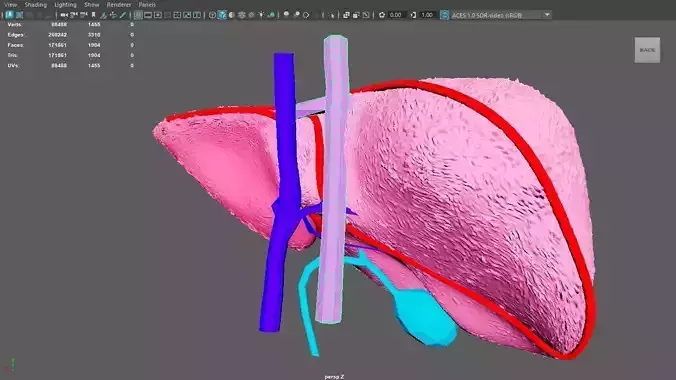Toggle the Safe Title icon
Image resolution: width=676 pixels, height=380 pixels.
197,15
